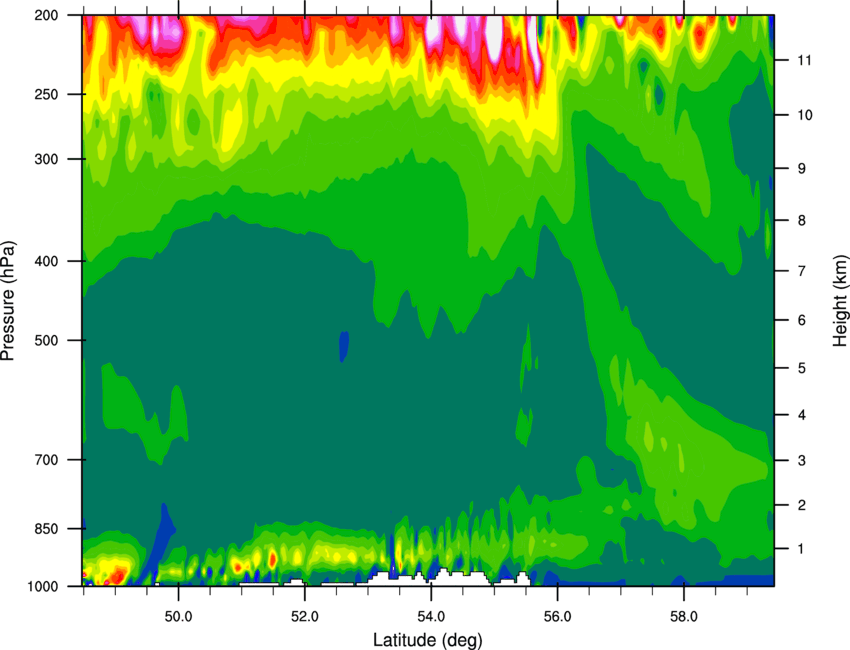850x650 pixels.
Task: Select the 700 pressure tick label
Action: coord(46,459)
